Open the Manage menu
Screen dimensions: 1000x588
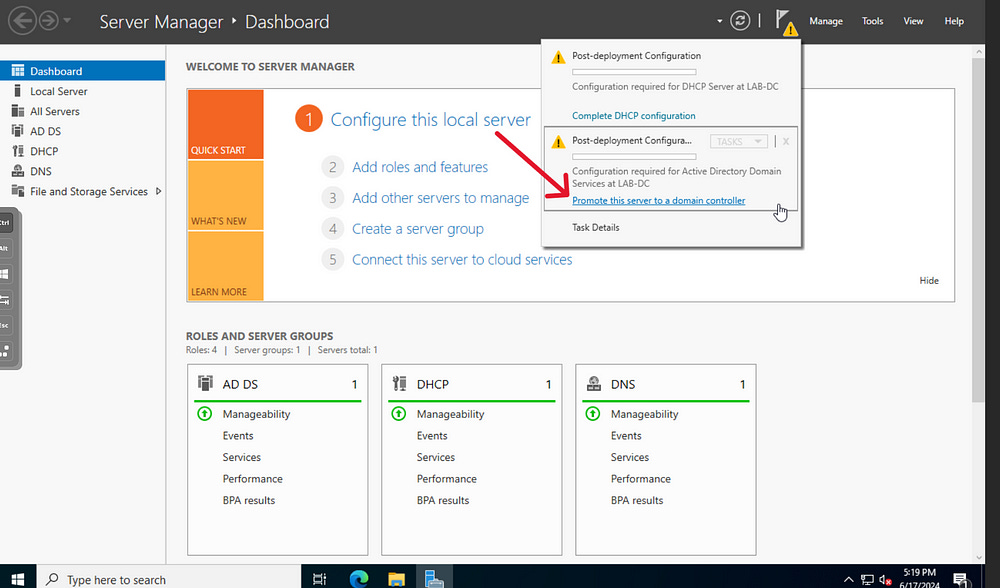[x=826, y=21]
